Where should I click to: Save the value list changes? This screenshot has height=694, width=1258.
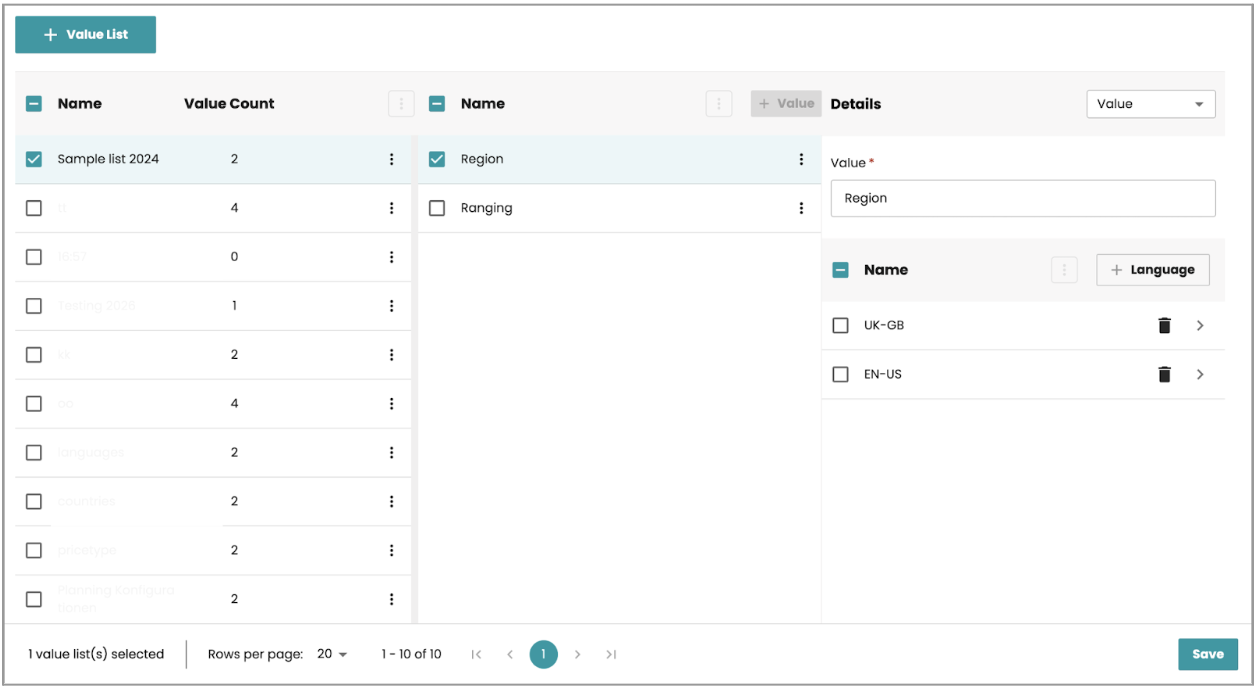click(1207, 655)
